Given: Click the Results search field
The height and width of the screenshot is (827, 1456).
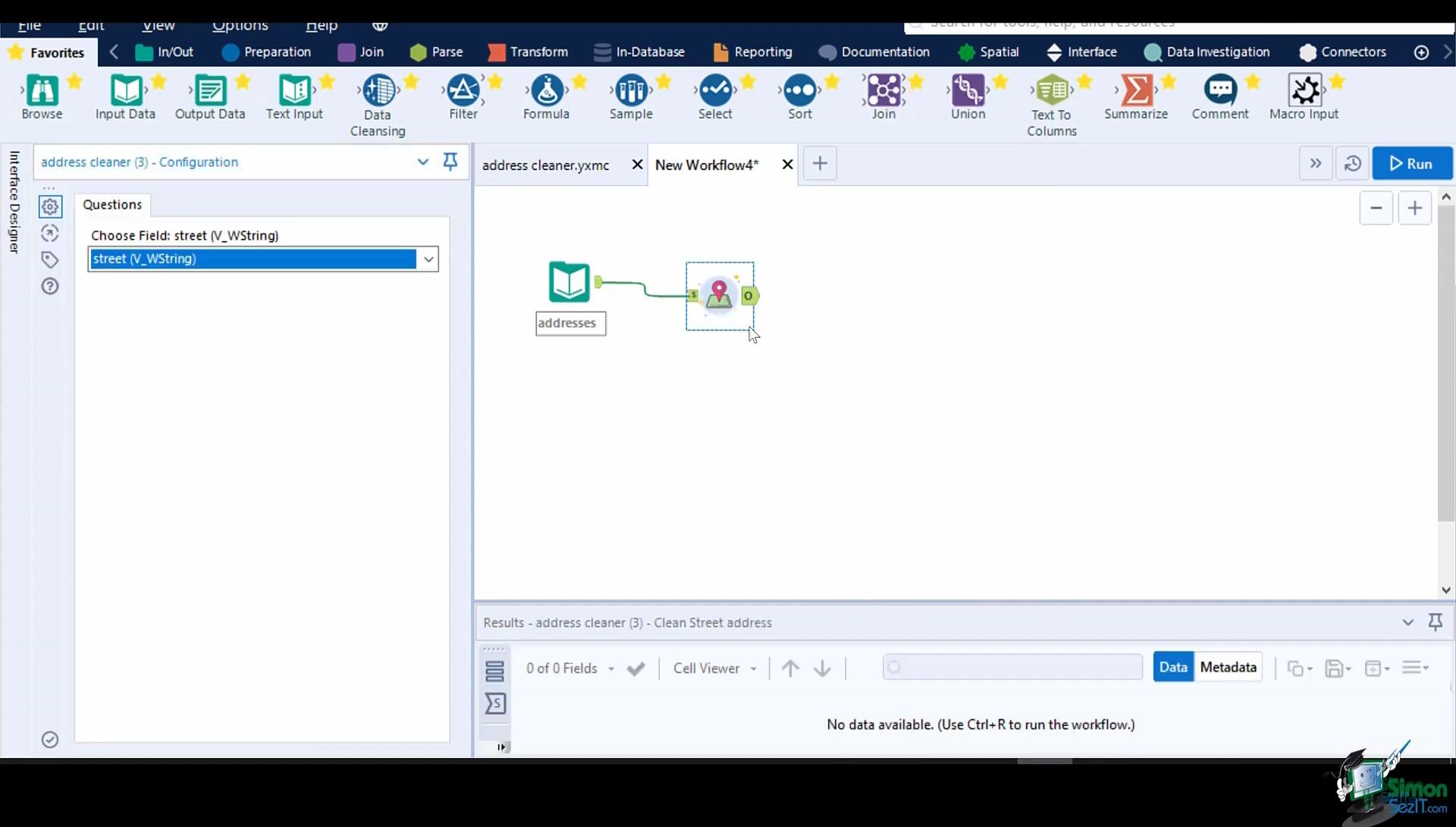Looking at the screenshot, I should [1012, 667].
